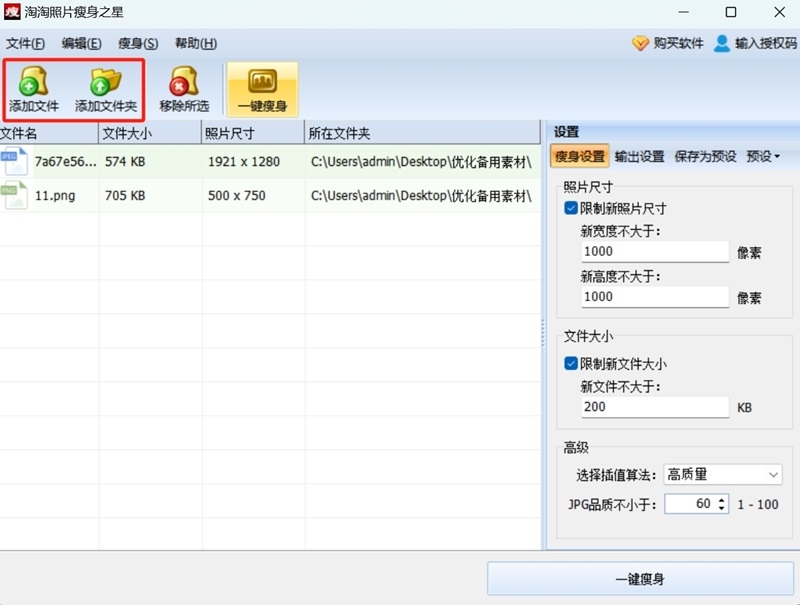Open the 帮助(H) menu

click(x=196, y=43)
